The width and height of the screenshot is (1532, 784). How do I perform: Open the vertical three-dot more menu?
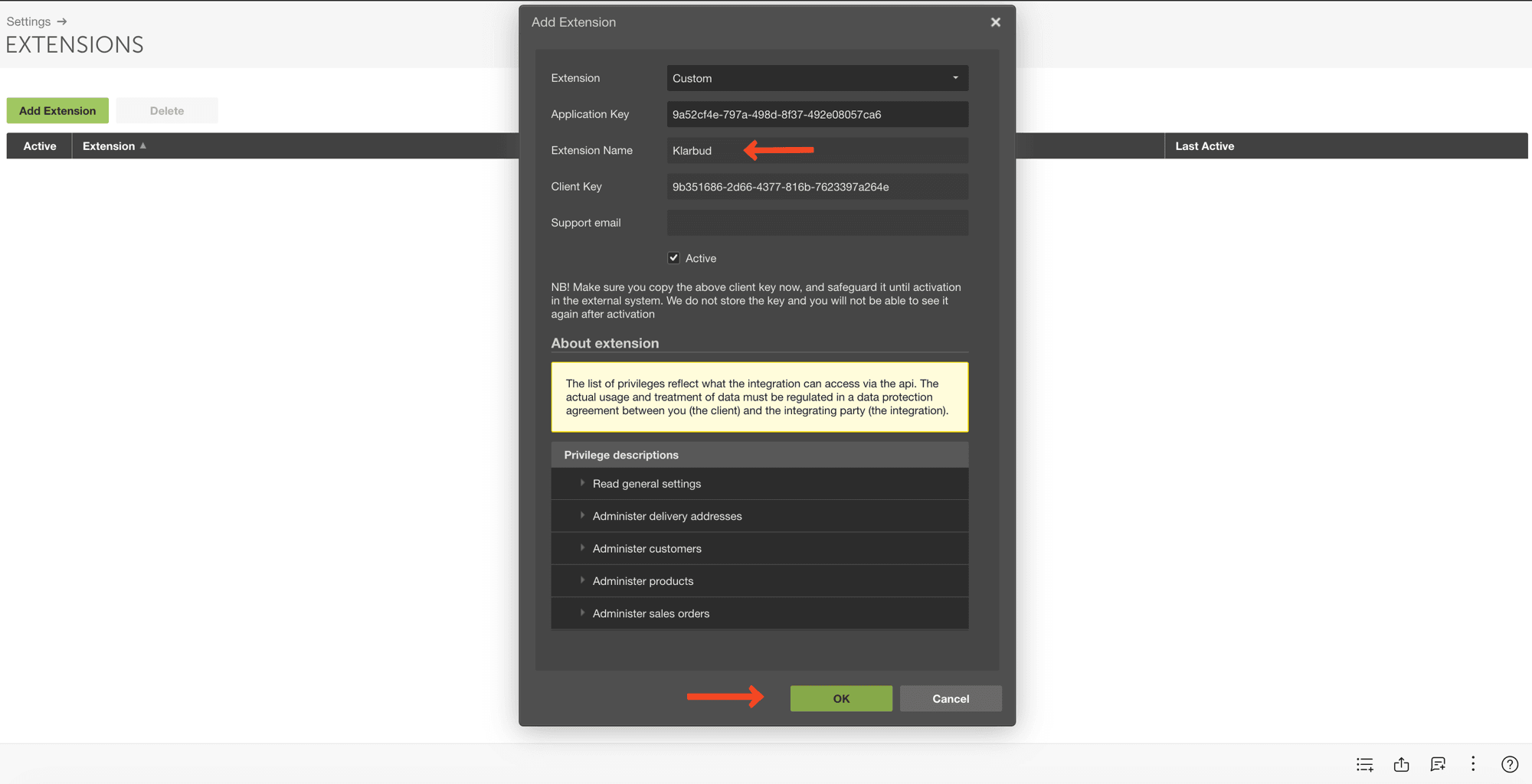coord(1473,763)
